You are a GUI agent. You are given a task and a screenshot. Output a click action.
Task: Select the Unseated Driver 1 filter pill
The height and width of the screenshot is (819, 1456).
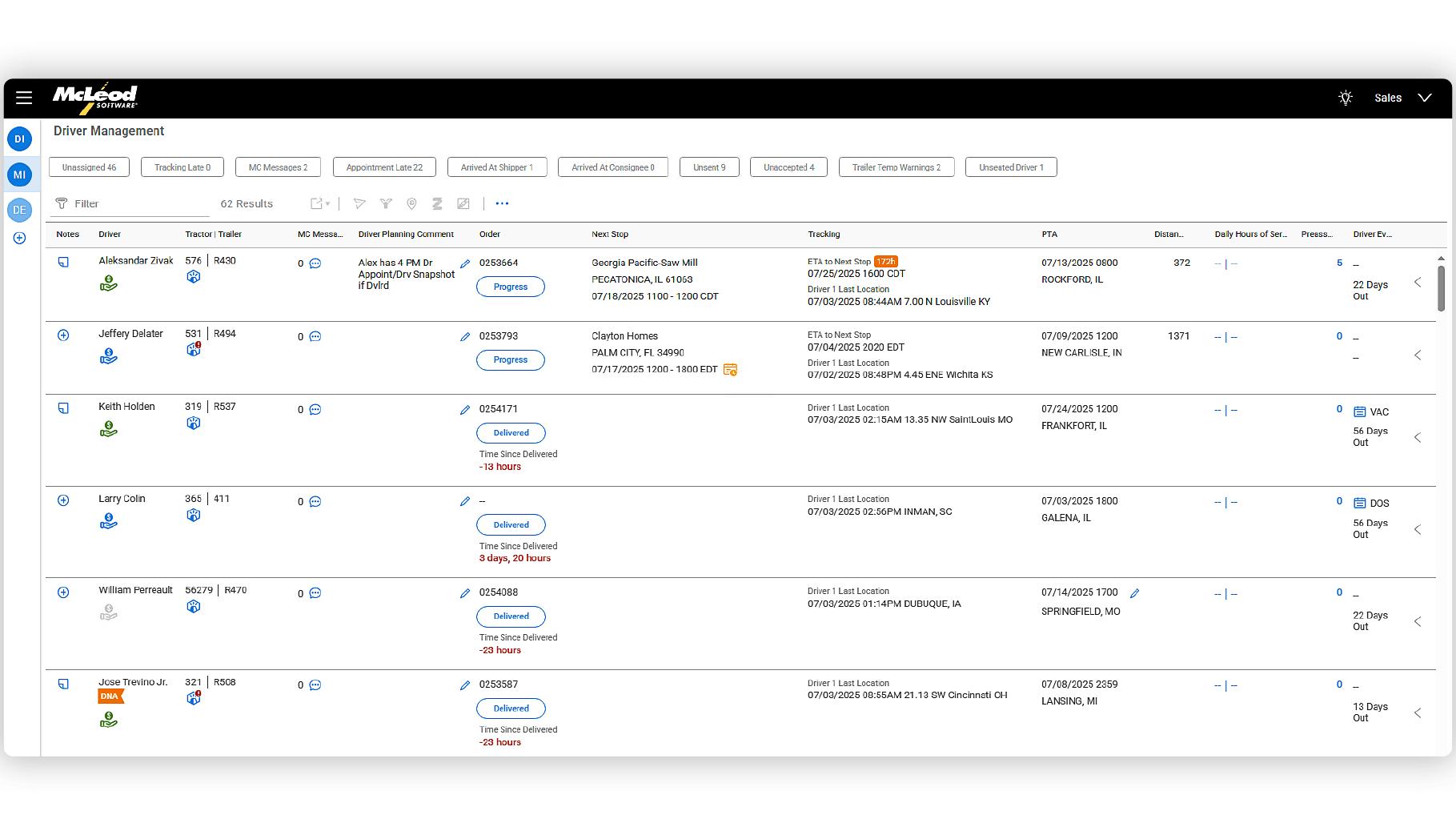(x=1011, y=167)
